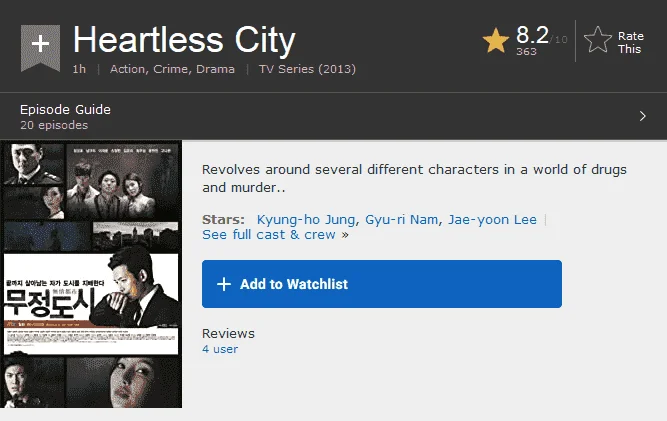Select the Drama genre link
This screenshot has height=421, width=667.
(215, 69)
